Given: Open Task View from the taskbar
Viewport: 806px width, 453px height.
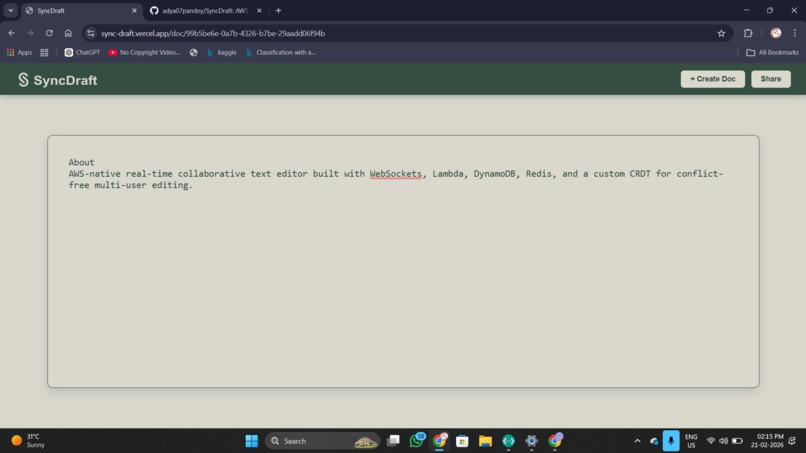Looking at the screenshot, I should (x=393, y=441).
